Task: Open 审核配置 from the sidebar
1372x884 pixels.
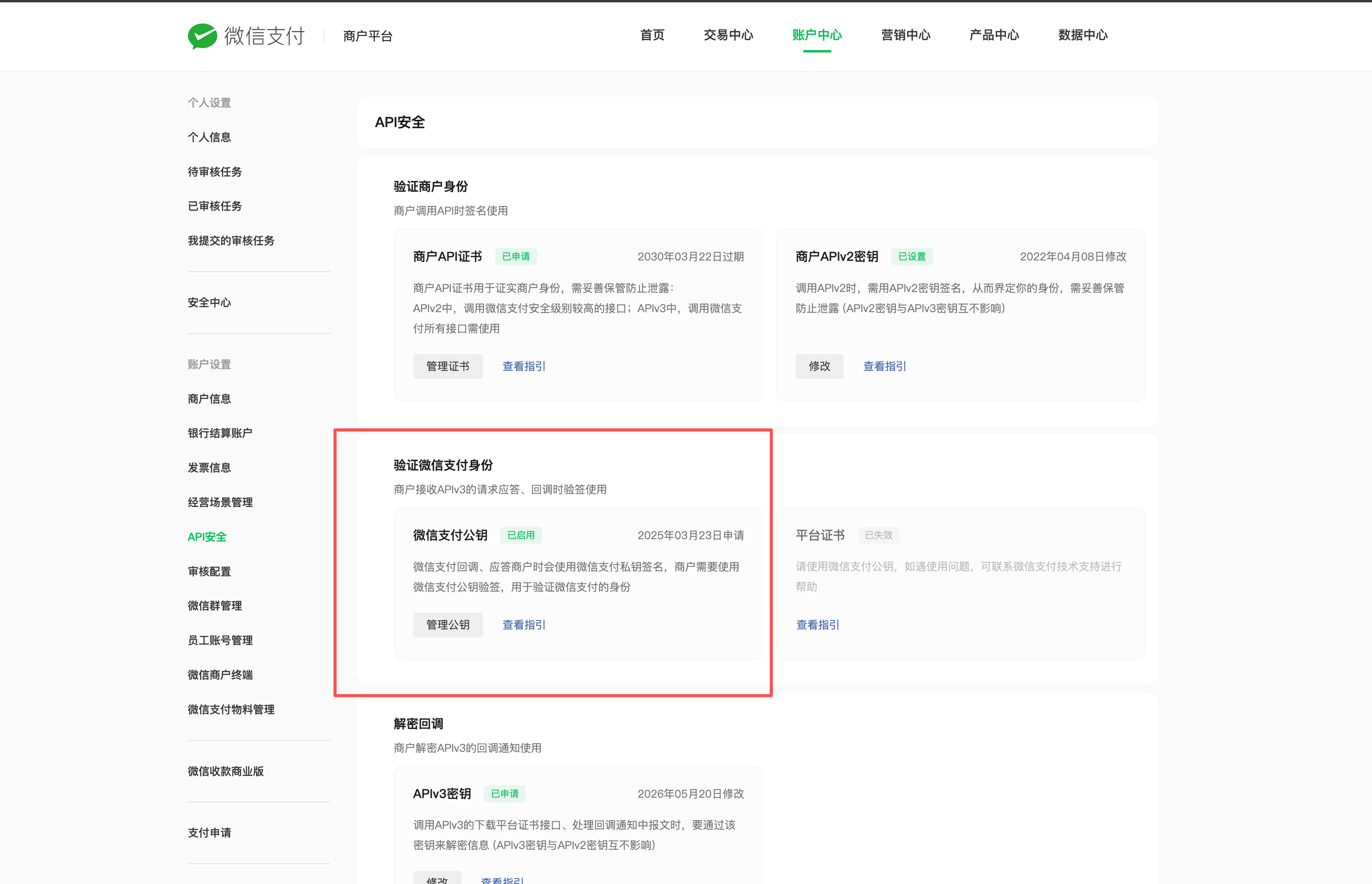Action: [x=209, y=571]
